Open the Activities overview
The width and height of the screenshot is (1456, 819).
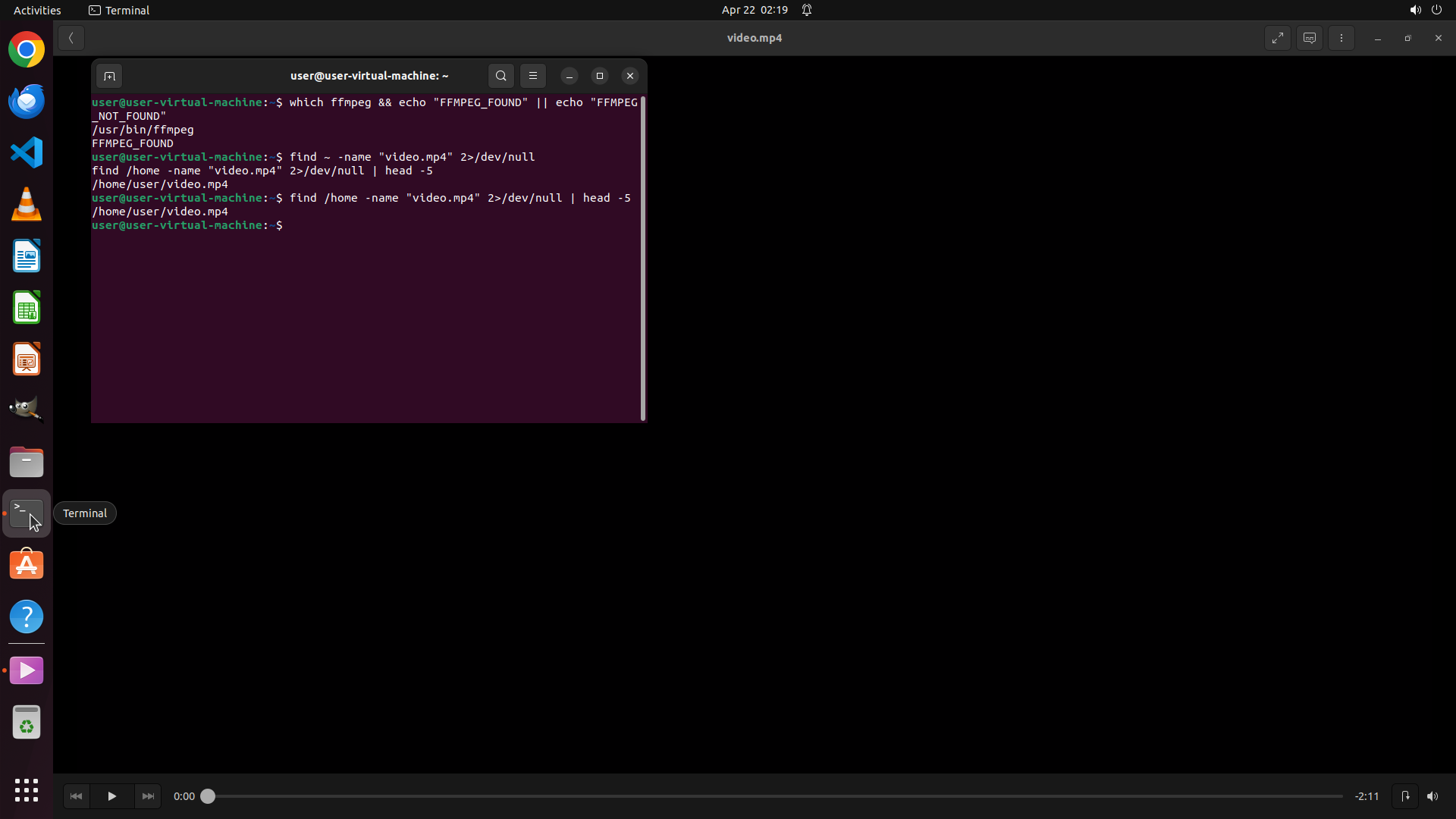[x=37, y=10]
